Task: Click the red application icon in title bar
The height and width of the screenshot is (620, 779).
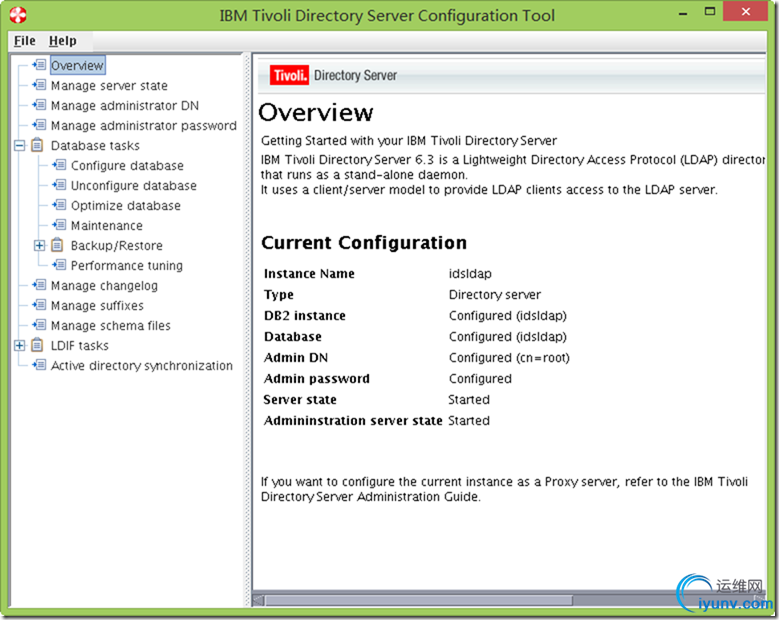Action: (x=18, y=15)
